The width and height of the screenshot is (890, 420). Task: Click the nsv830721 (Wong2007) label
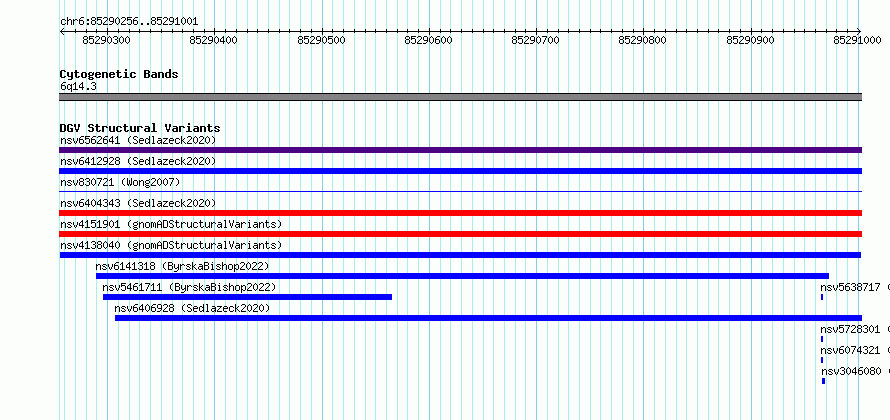point(120,182)
